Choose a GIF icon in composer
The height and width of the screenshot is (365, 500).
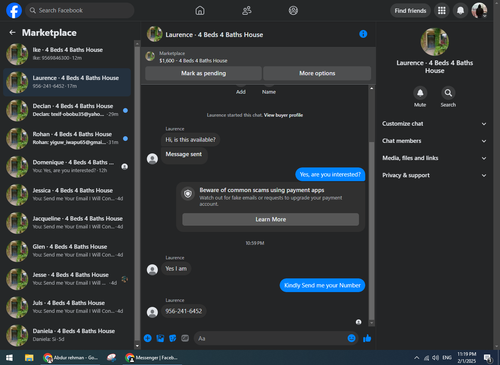pos(185,338)
